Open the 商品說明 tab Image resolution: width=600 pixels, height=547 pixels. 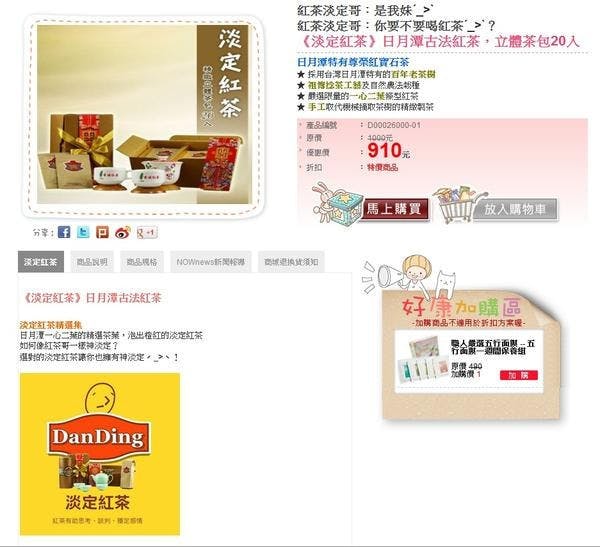pyautogui.click(x=92, y=262)
